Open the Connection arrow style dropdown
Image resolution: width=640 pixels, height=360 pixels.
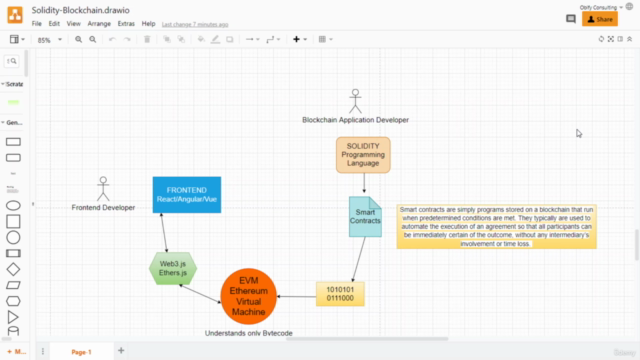coord(252,39)
